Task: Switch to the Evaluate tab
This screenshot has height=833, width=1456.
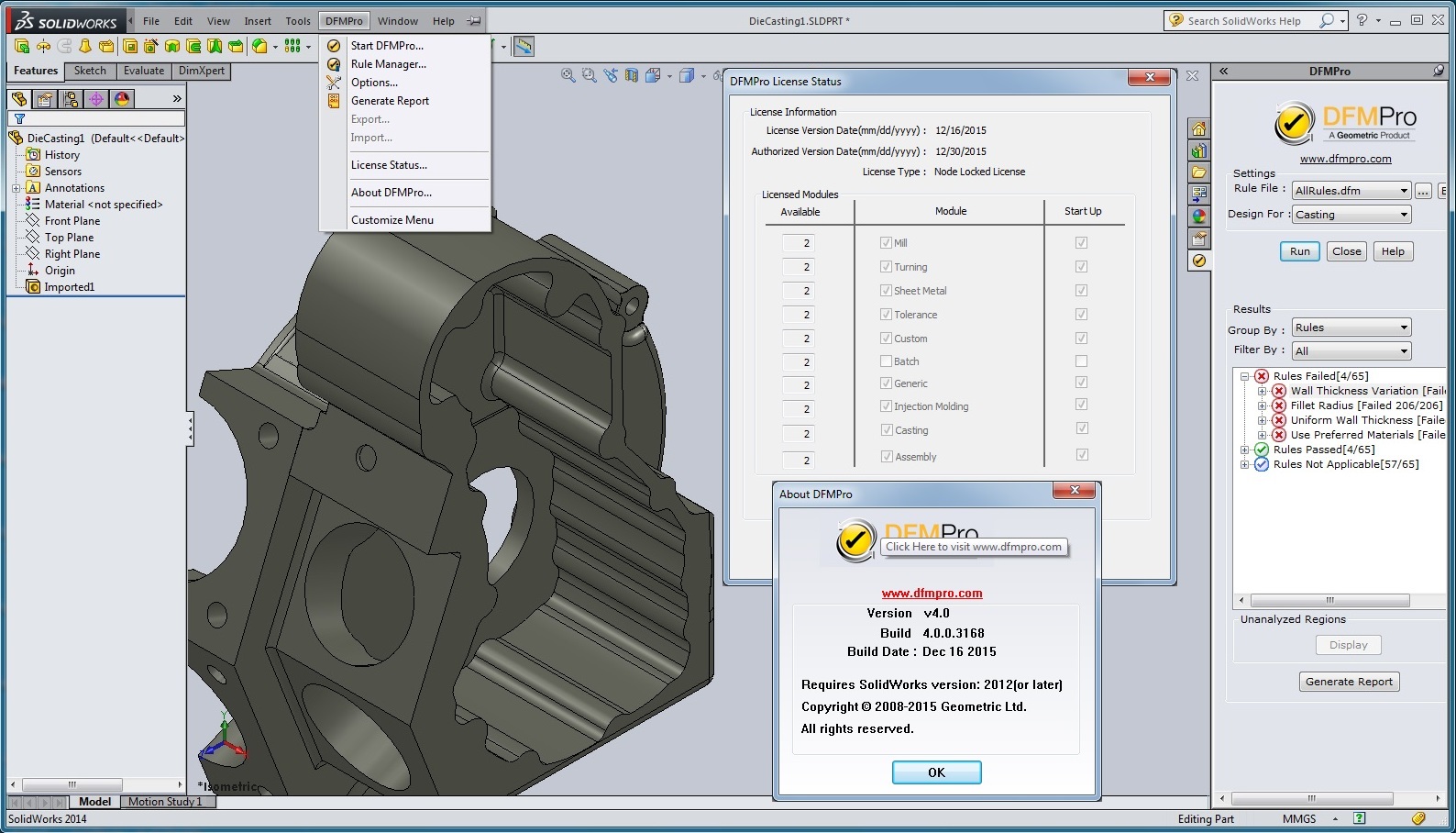Action: [144, 71]
